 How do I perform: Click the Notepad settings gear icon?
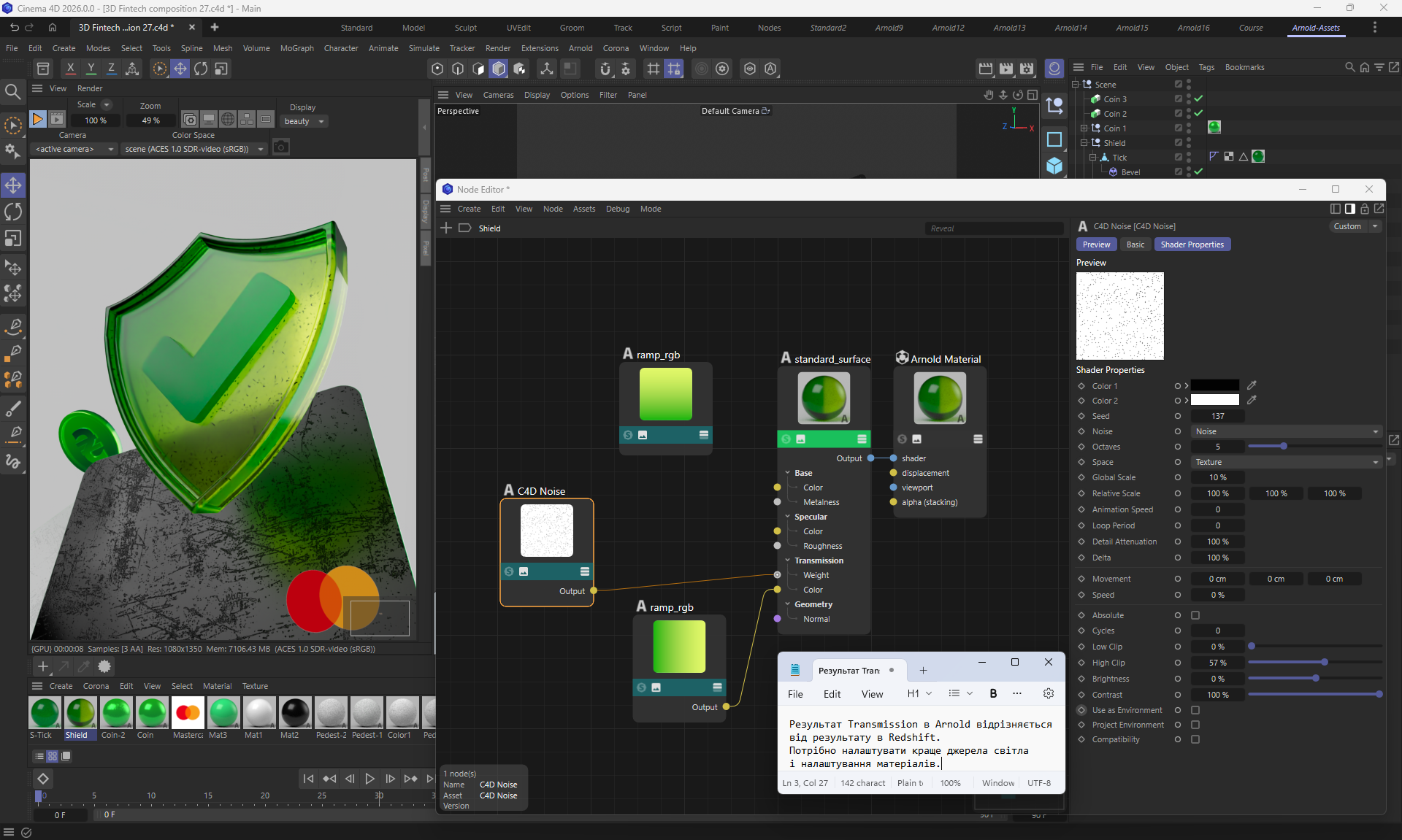[x=1048, y=693]
